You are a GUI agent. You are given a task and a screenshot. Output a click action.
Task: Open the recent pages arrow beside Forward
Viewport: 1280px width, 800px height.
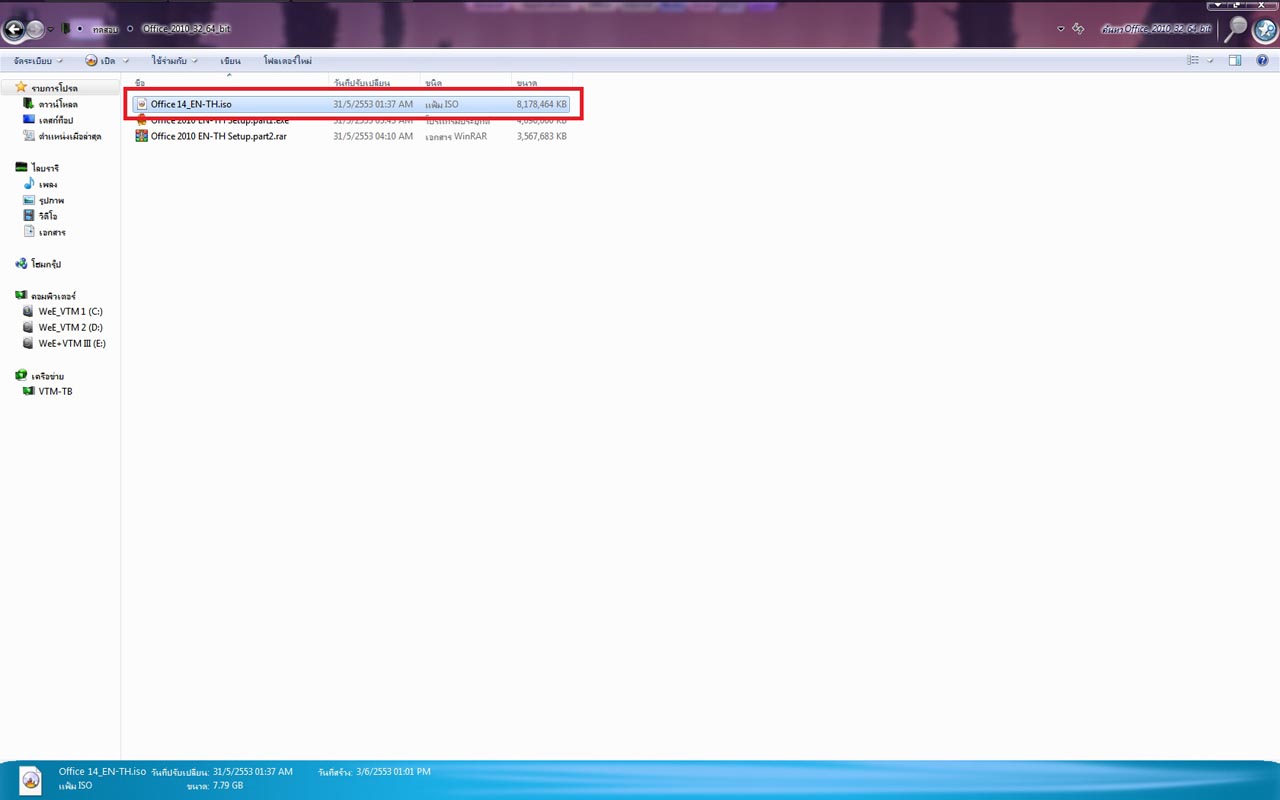51,30
